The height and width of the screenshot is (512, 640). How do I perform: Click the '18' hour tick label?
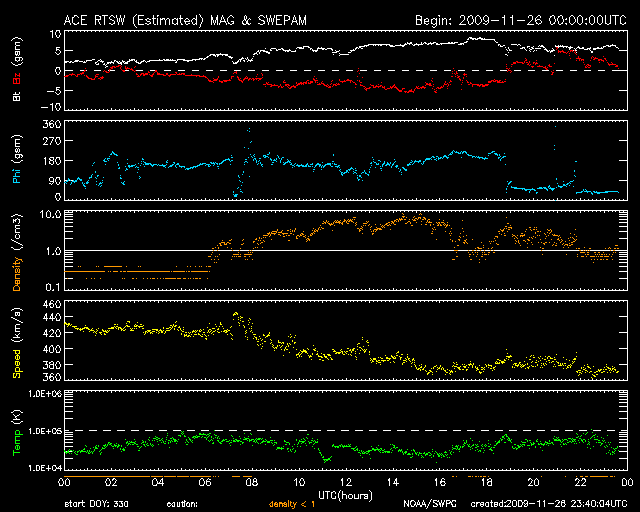click(x=487, y=482)
